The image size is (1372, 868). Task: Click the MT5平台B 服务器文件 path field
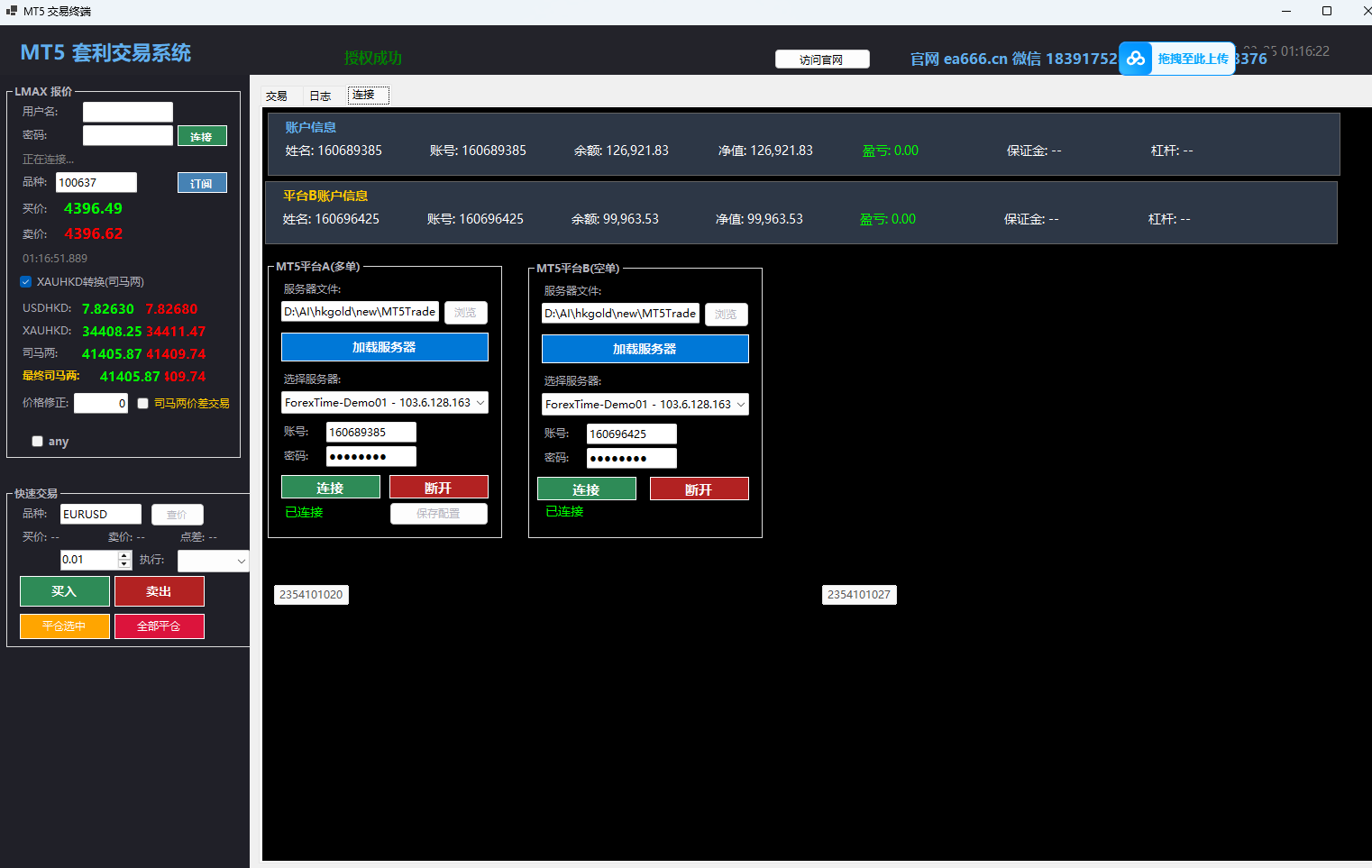point(621,314)
